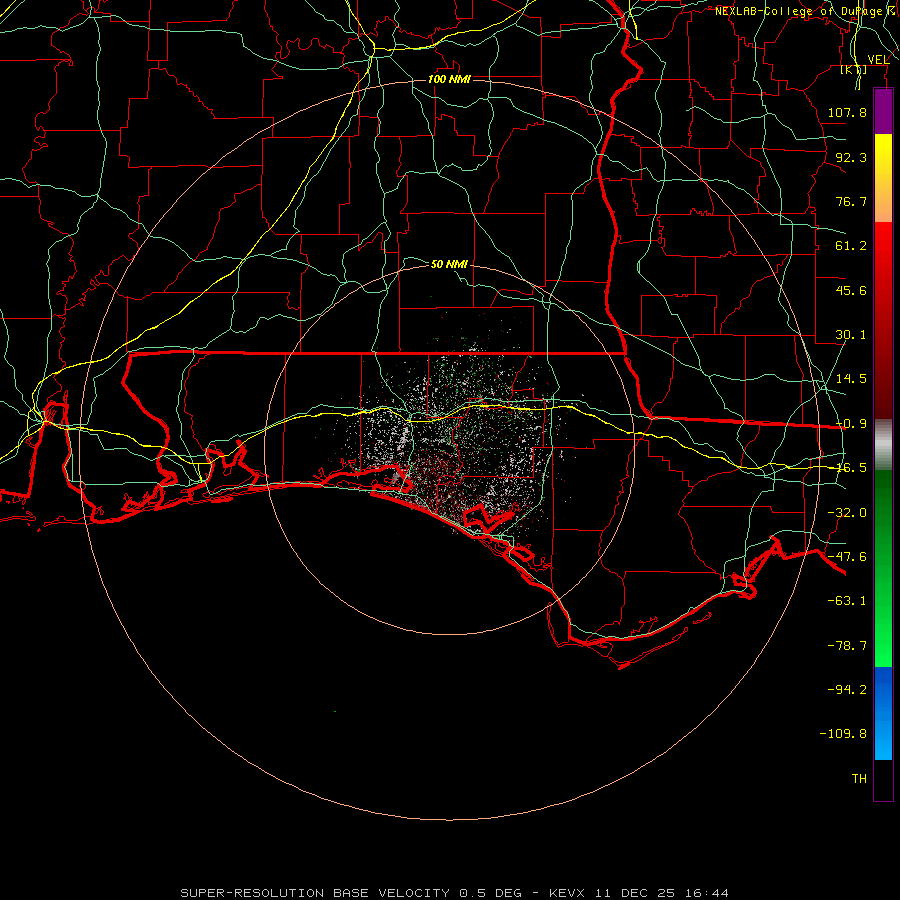This screenshot has height=900, width=900.
Task: Click the [KT] units label
Action: click(854, 70)
